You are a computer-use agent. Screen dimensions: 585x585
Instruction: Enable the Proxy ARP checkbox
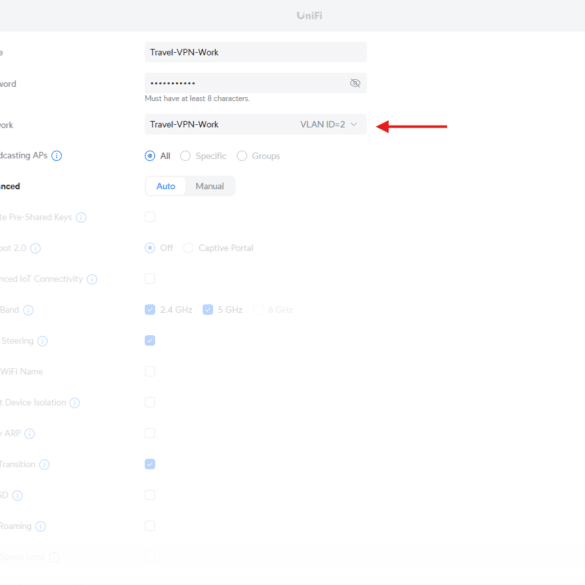tap(150, 433)
